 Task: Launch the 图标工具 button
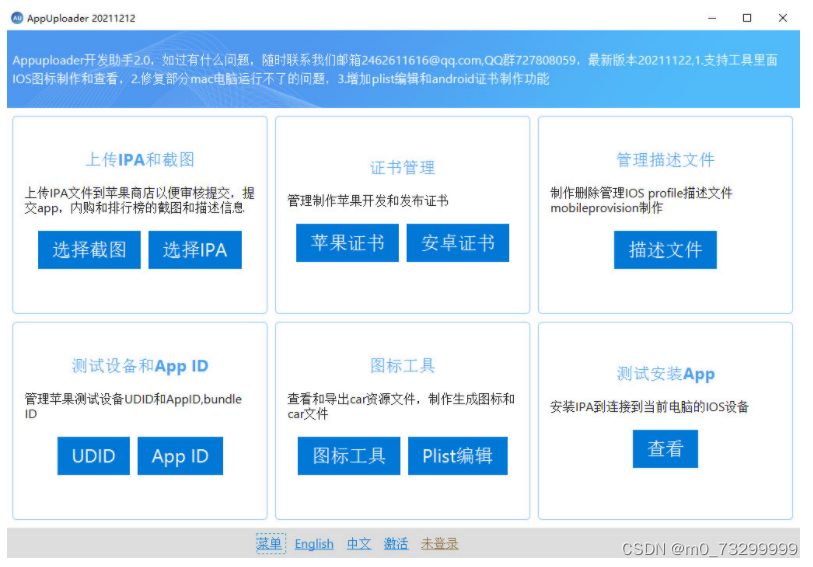[349, 456]
